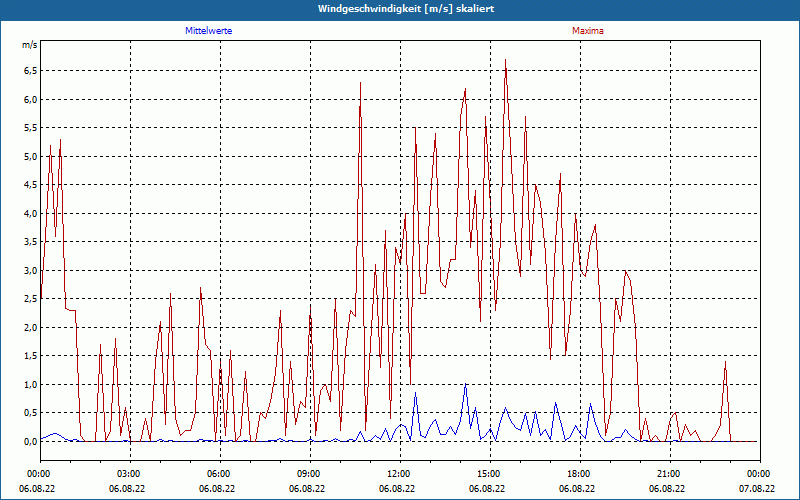The image size is (800, 500).
Task: Click the 09:00 time axis label
Action: click(310, 474)
